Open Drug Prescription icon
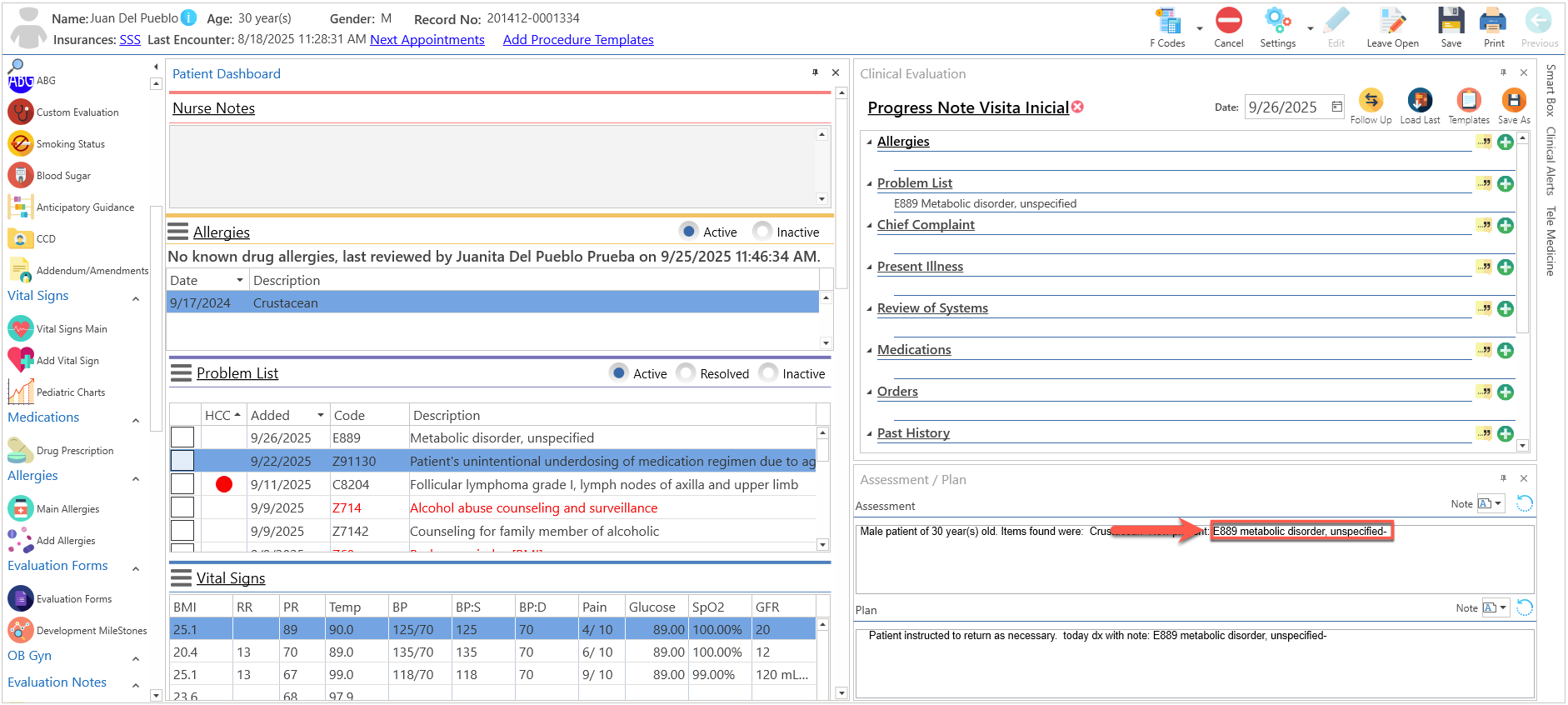The width and height of the screenshot is (1568, 705). (20, 451)
